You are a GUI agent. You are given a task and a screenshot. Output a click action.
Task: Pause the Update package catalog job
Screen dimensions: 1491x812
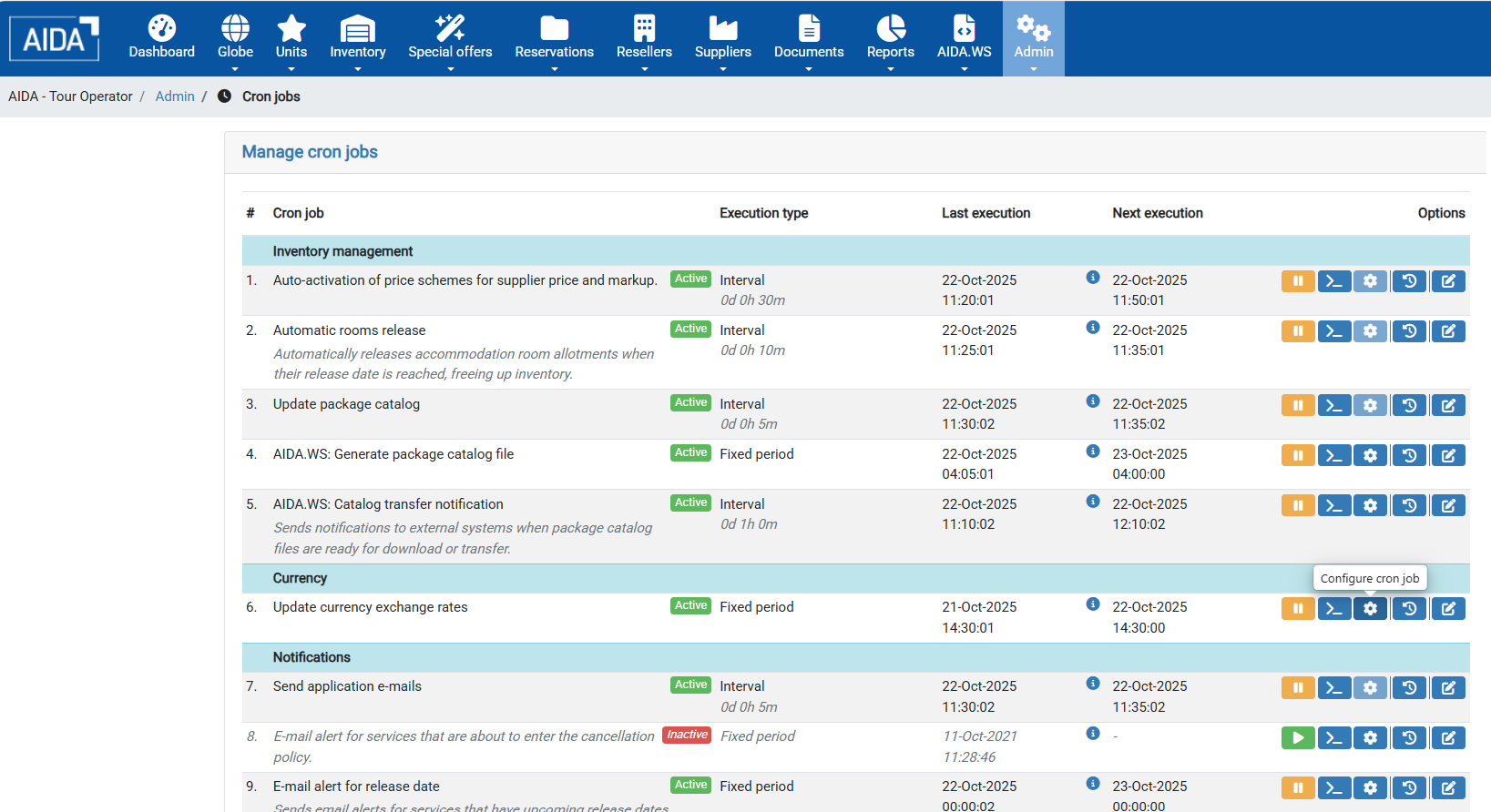pos(1298,405)
